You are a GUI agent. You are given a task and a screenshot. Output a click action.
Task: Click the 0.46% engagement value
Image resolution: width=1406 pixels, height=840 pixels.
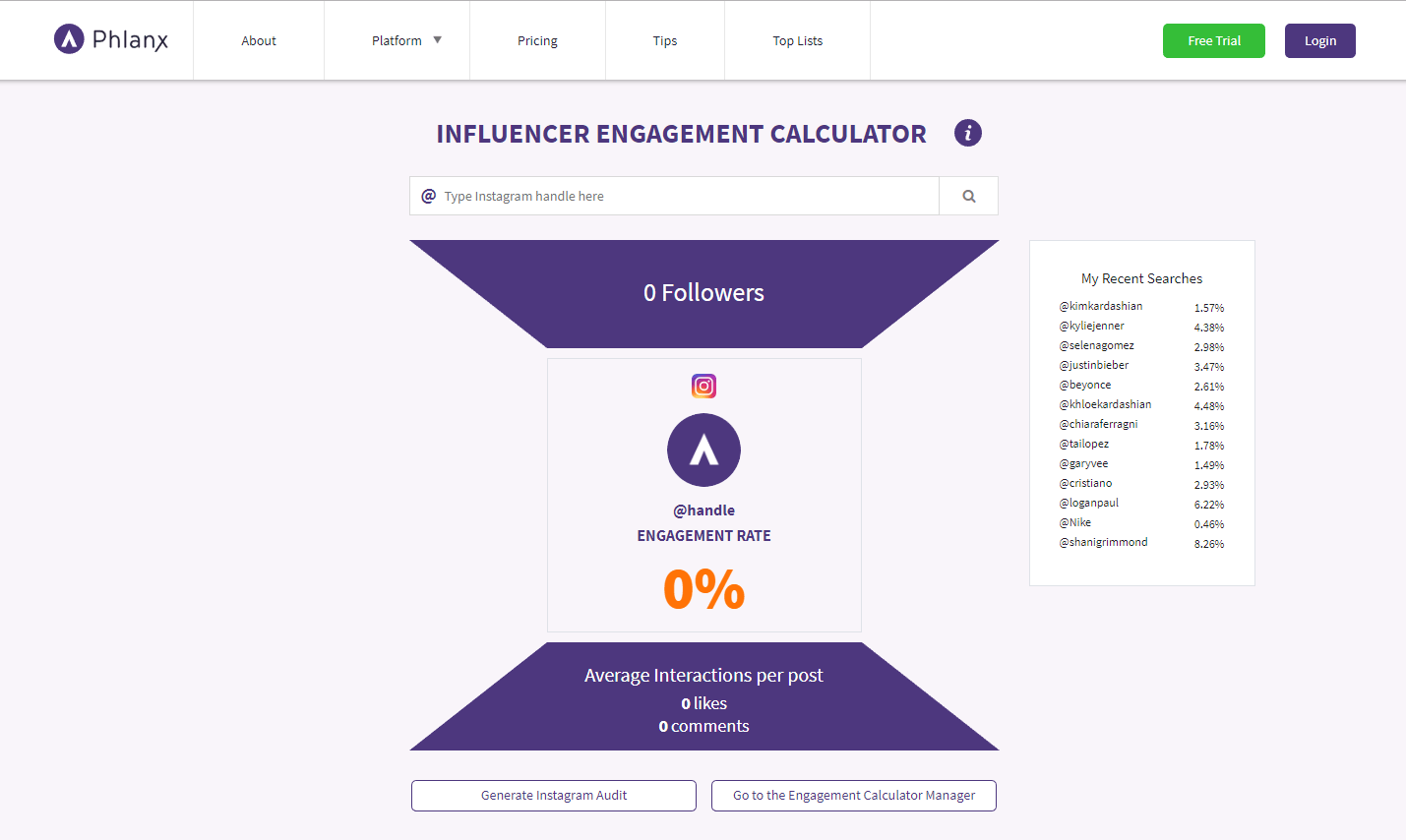1209,524
